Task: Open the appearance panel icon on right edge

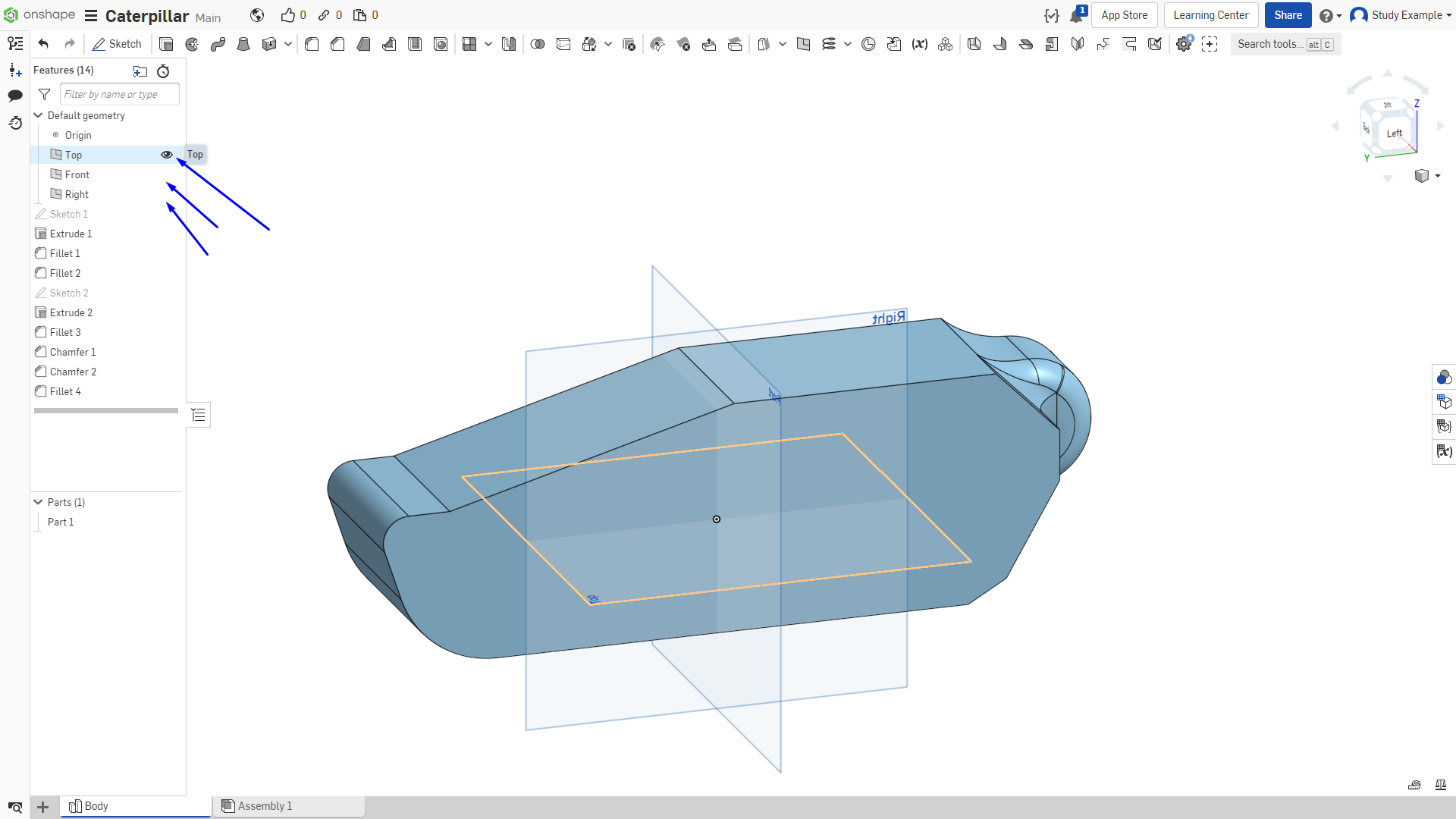Action: click(1444, 377)
